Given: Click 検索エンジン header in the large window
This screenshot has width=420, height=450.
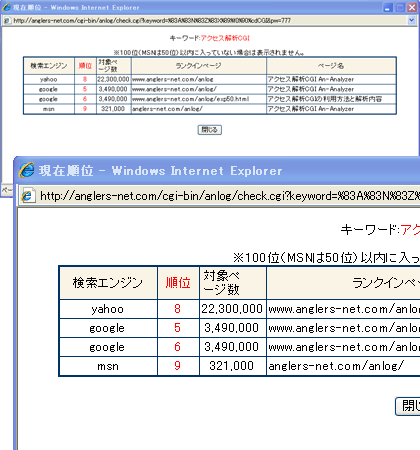Looking at the screenshot, I should click(108, 283).
